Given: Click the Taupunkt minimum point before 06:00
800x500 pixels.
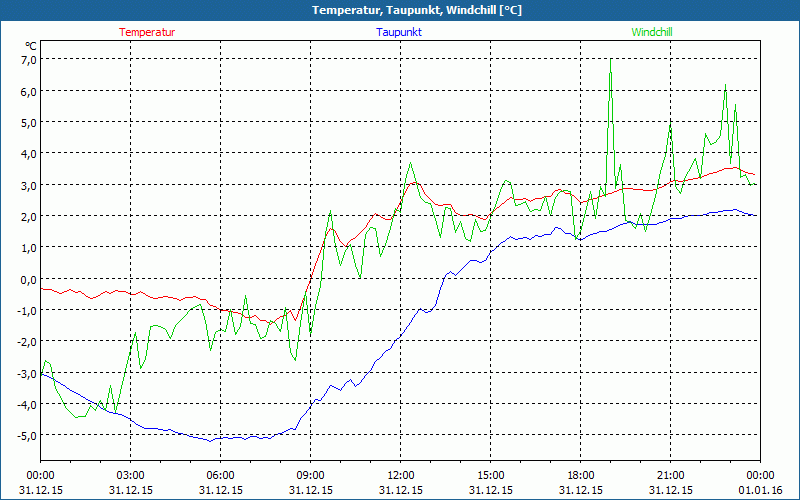Looking at the screenshot, I should tap(210, 441).
